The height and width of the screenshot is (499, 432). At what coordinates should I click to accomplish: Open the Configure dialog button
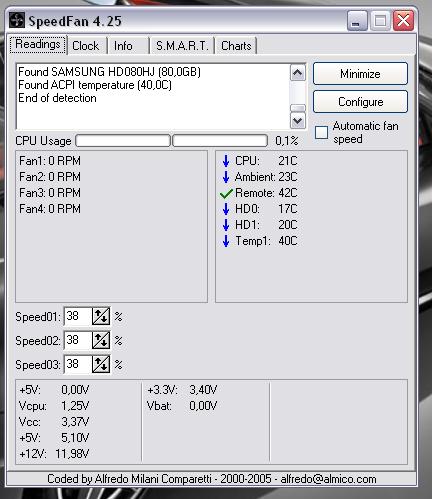[x=360, y=102]
